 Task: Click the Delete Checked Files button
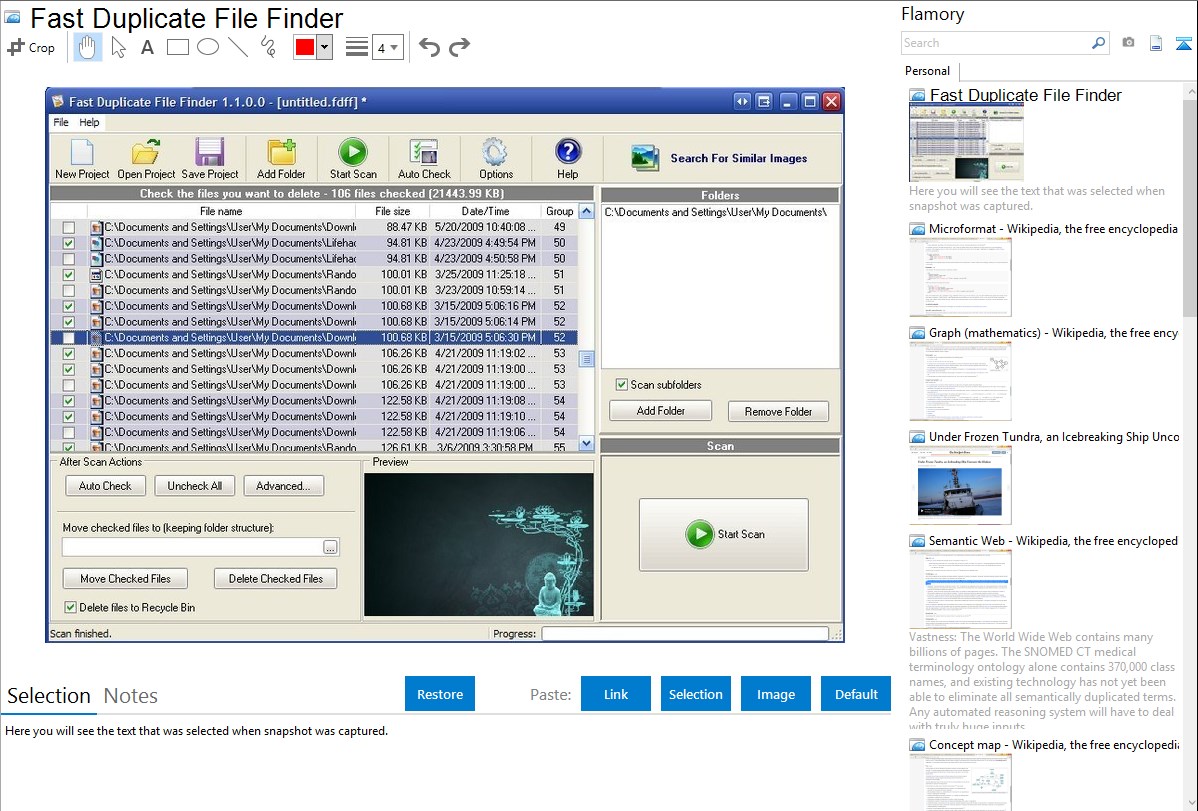[x=275, y=579]
